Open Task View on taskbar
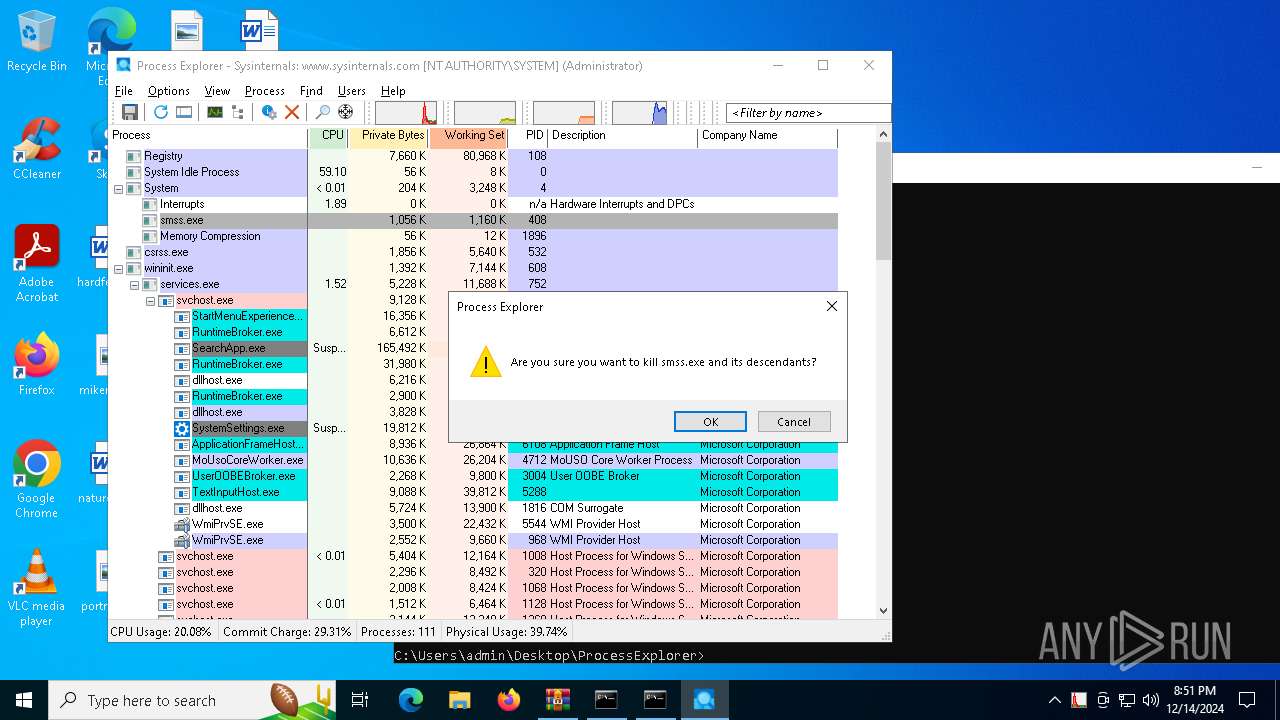Viewport: 1280px width, 720px height. tap(360, 700)
